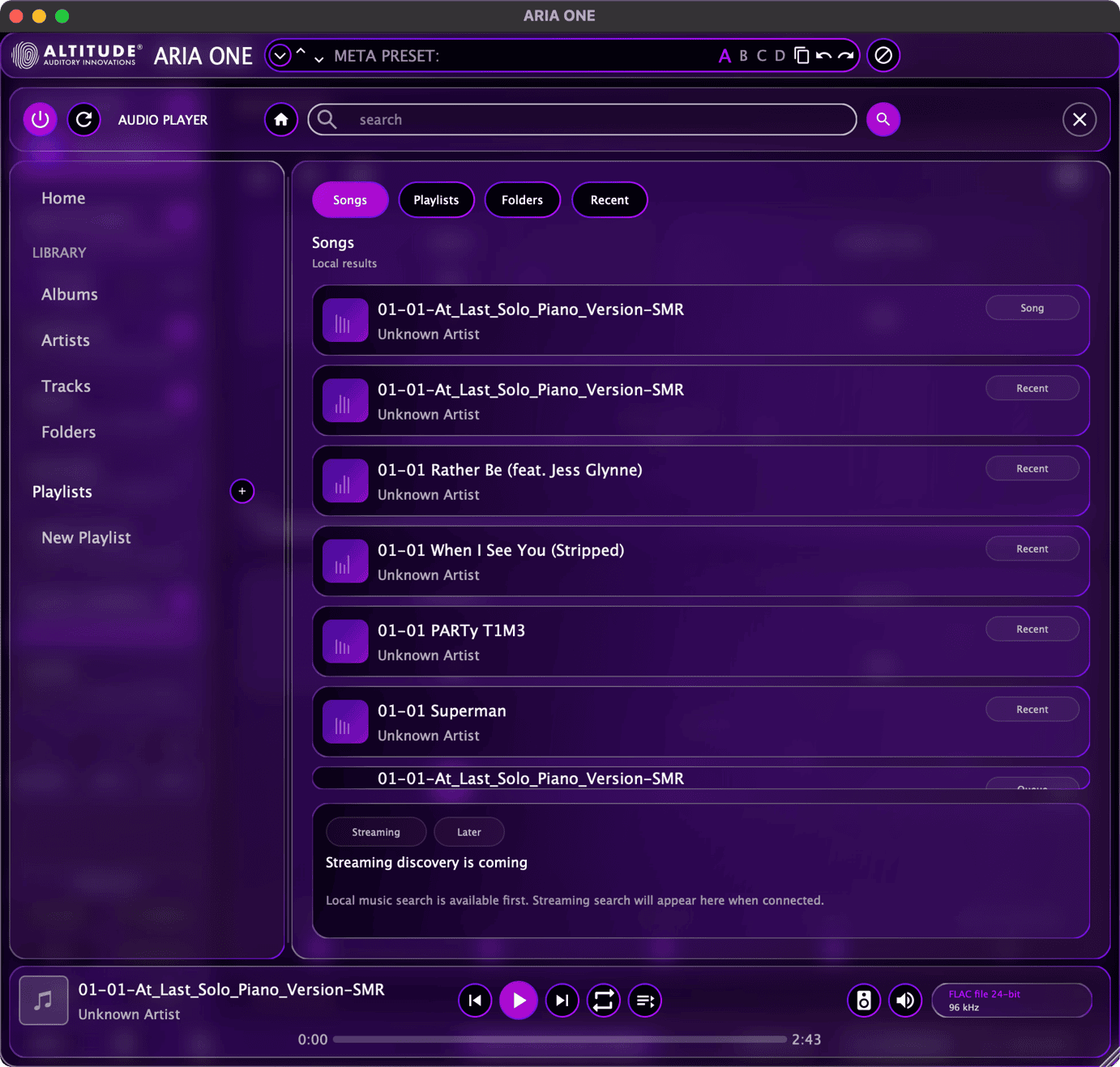Select the next preset down arrow

point(318,59)
